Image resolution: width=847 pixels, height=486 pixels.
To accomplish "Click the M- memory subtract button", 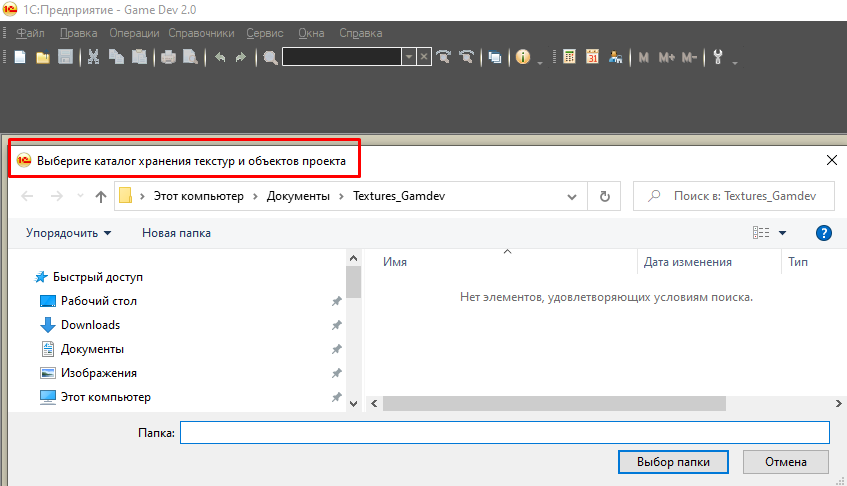I will 689,57.
